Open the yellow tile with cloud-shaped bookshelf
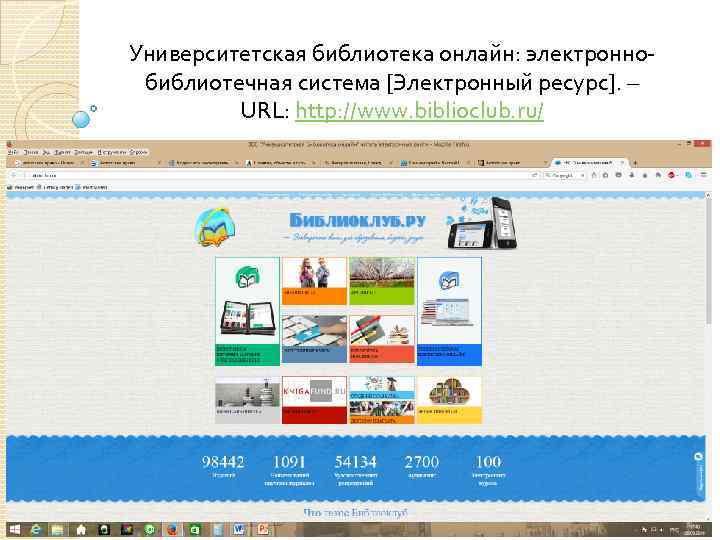Screen dimensions: 720x540 pyautogui.click(x=449, y=400)
